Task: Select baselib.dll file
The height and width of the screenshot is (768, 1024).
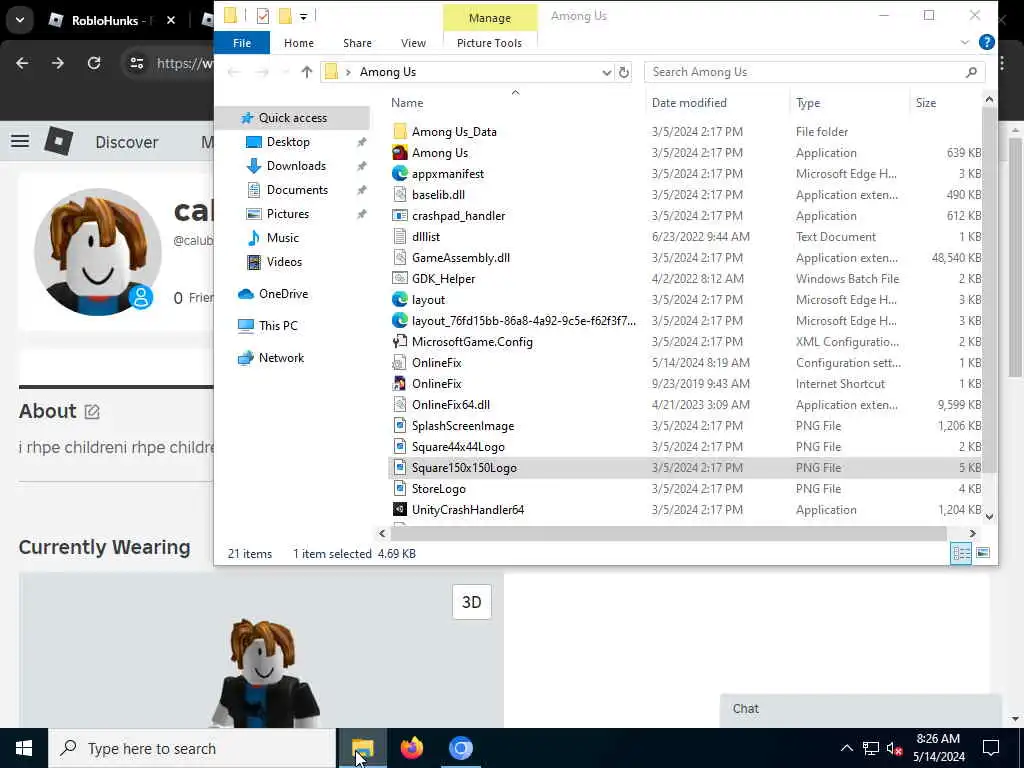Action: 438,195
